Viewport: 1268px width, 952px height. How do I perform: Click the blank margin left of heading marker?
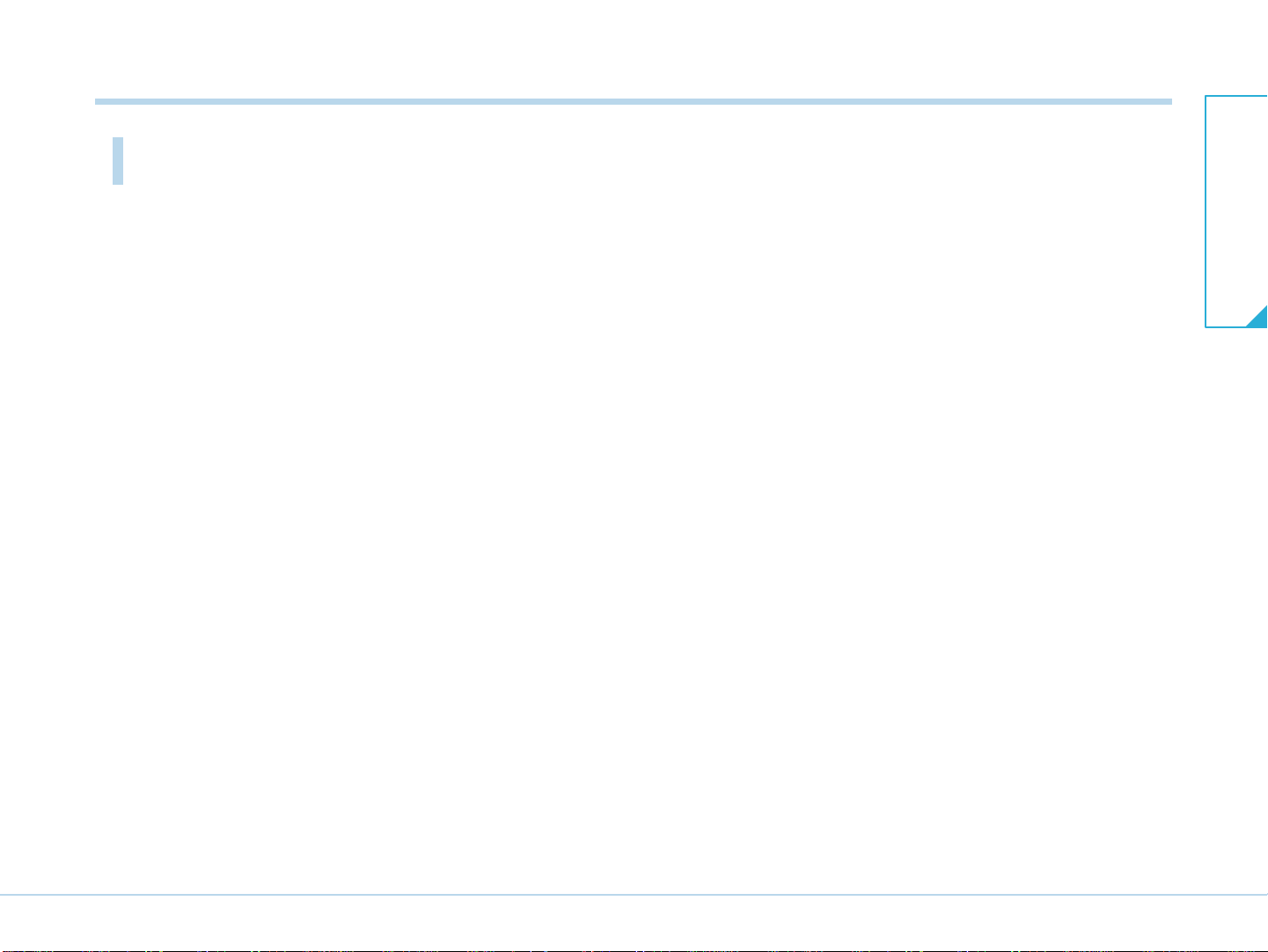53,160
